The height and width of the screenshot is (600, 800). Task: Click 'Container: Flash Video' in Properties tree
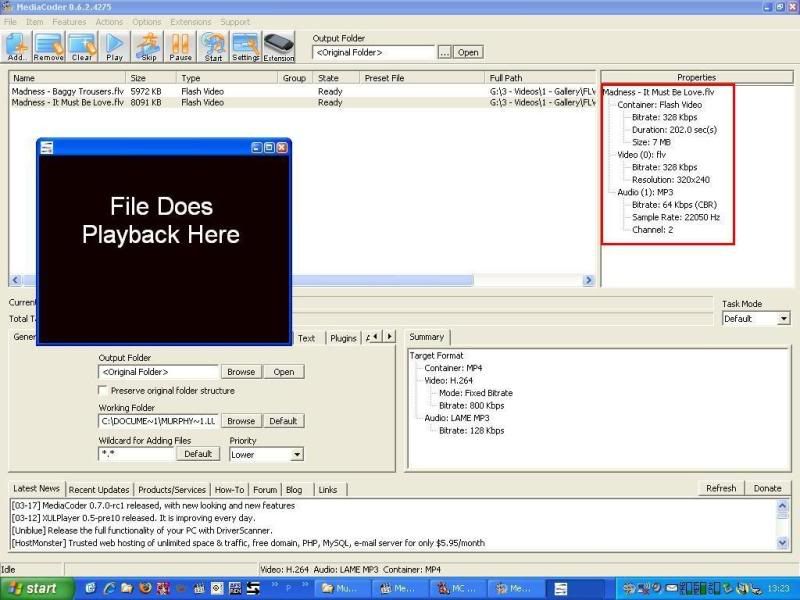(x=659, y=105)
